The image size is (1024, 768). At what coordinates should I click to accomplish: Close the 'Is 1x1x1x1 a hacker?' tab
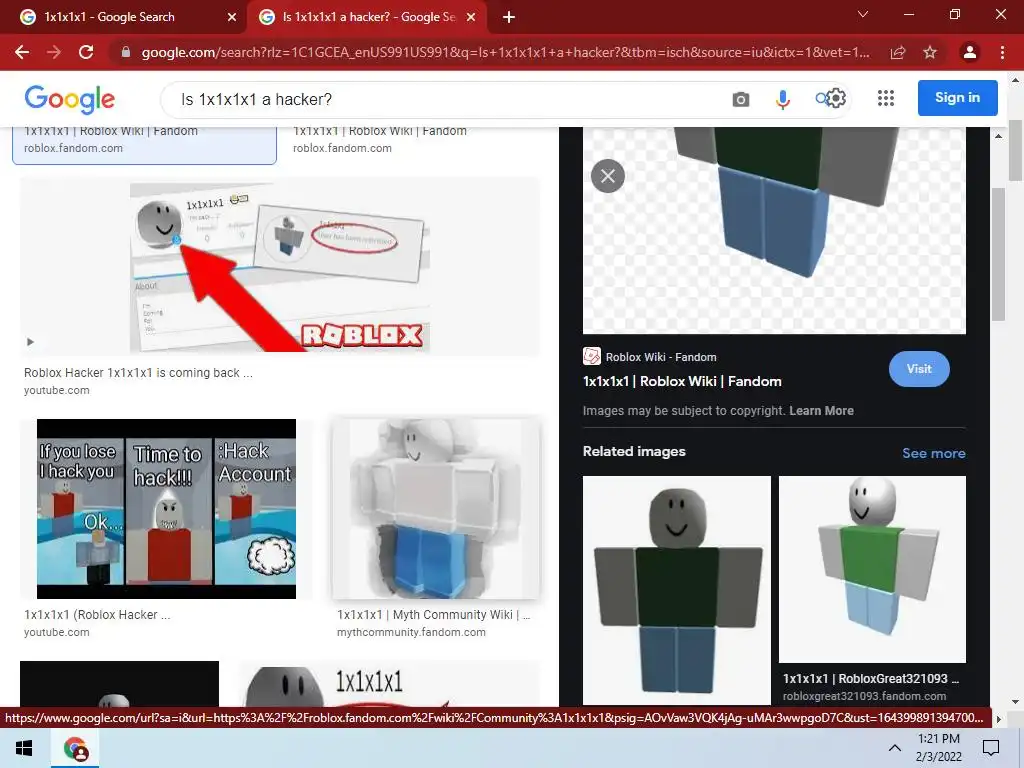tap(471, 17)
